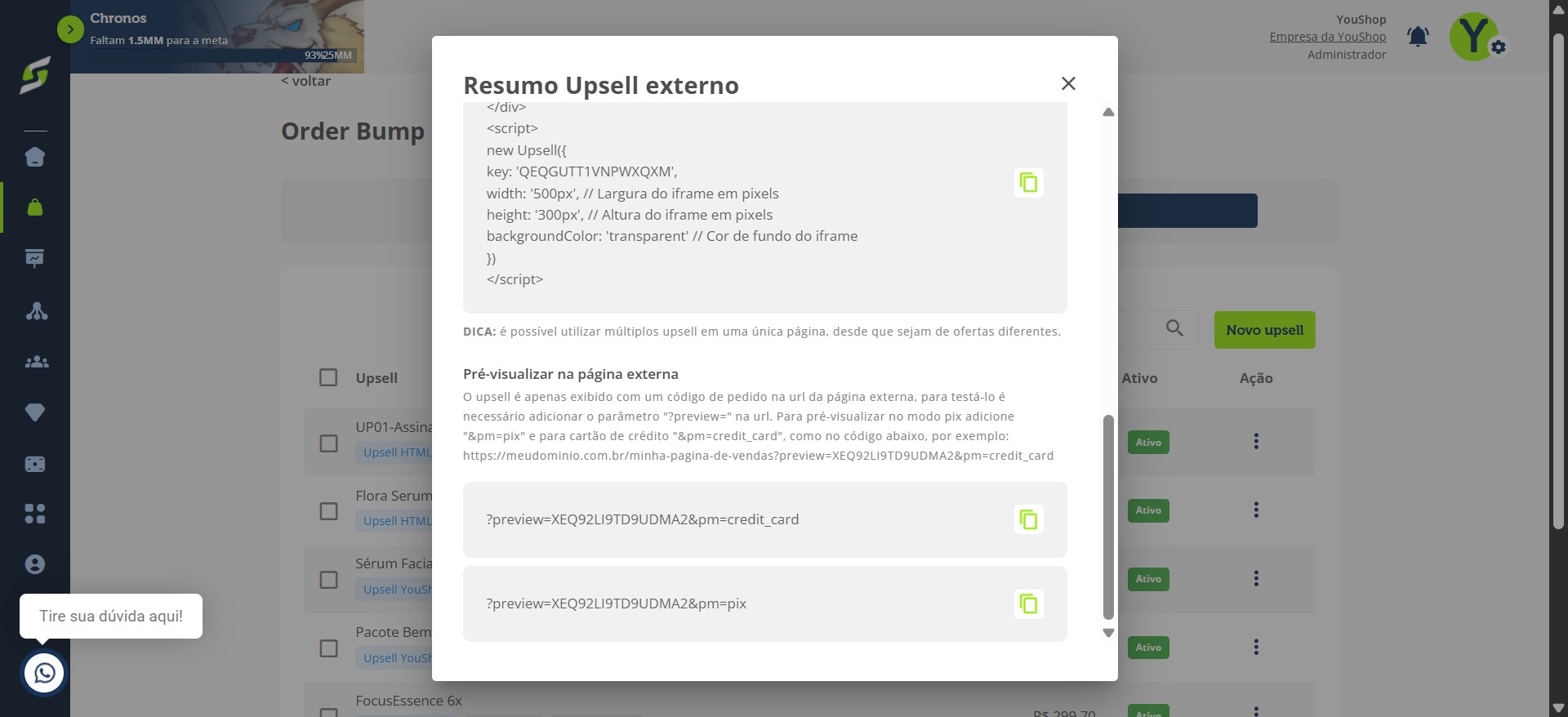Viewport: 1568px width, 717px height.
Task: Open the diamond sidebar icon
Action: click(x=35, y=412)
